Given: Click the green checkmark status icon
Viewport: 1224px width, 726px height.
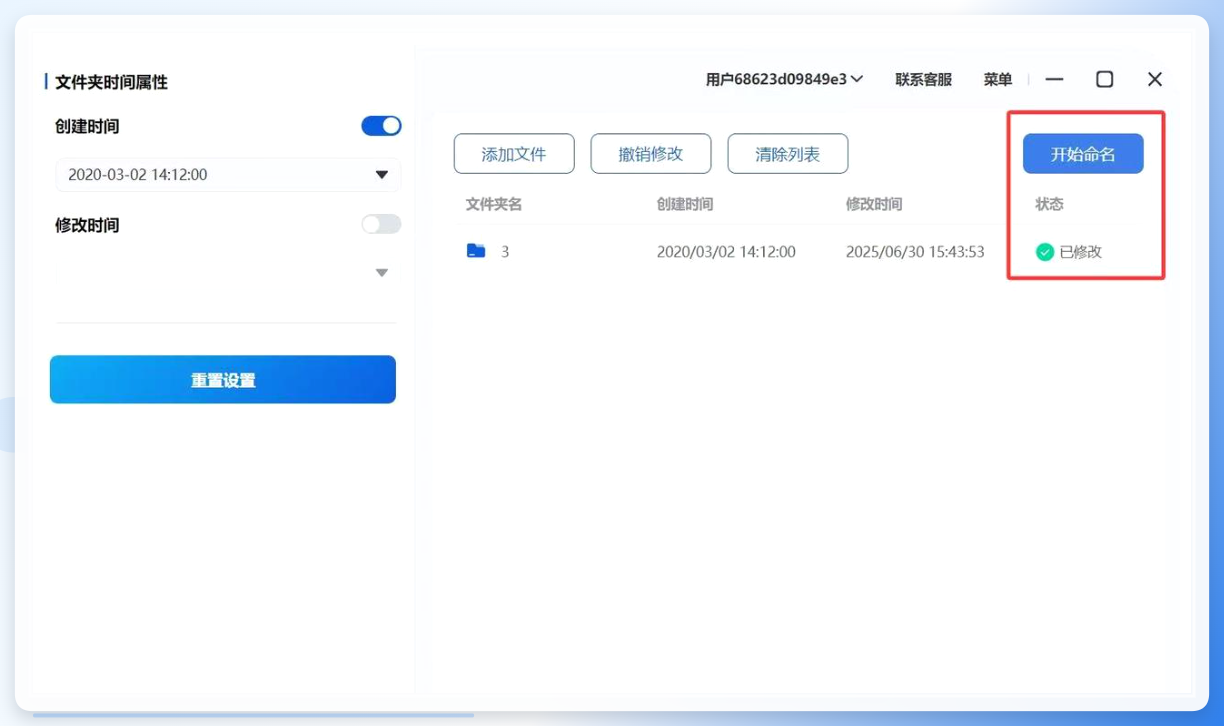Looking at the screenshot, I should 1045,252.
